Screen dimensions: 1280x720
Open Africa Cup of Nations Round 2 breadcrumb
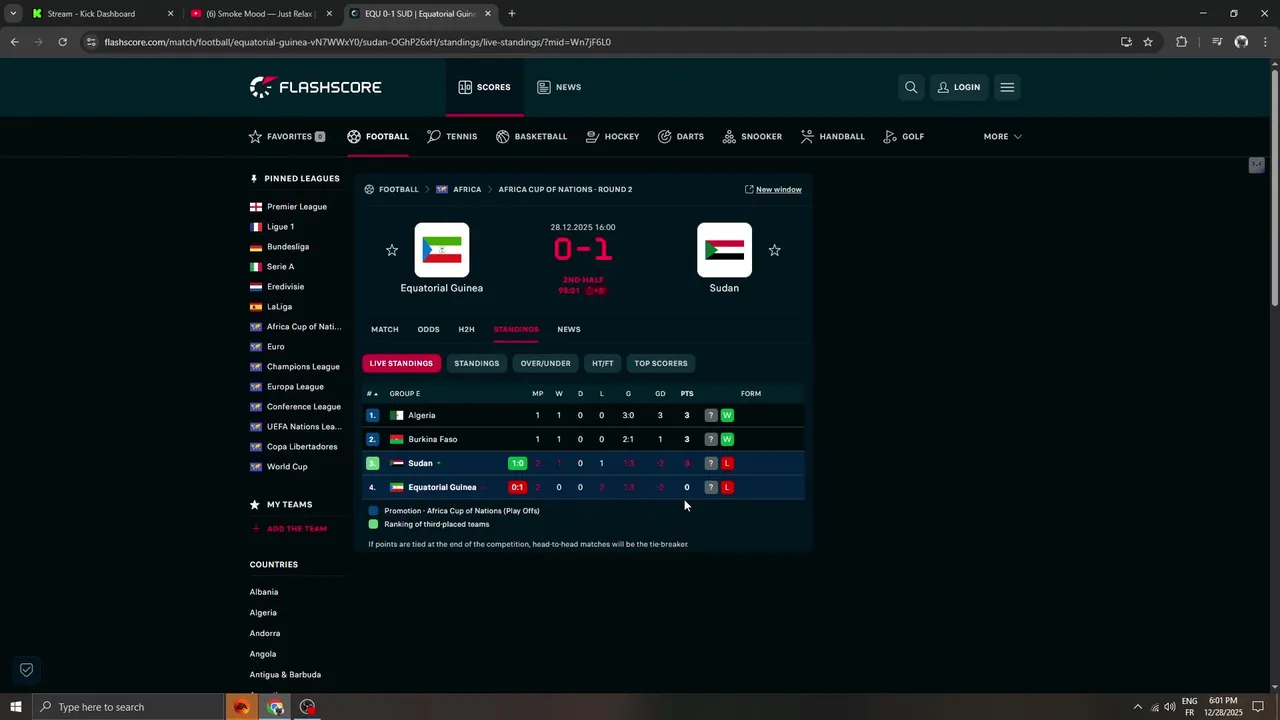(565, 189)
